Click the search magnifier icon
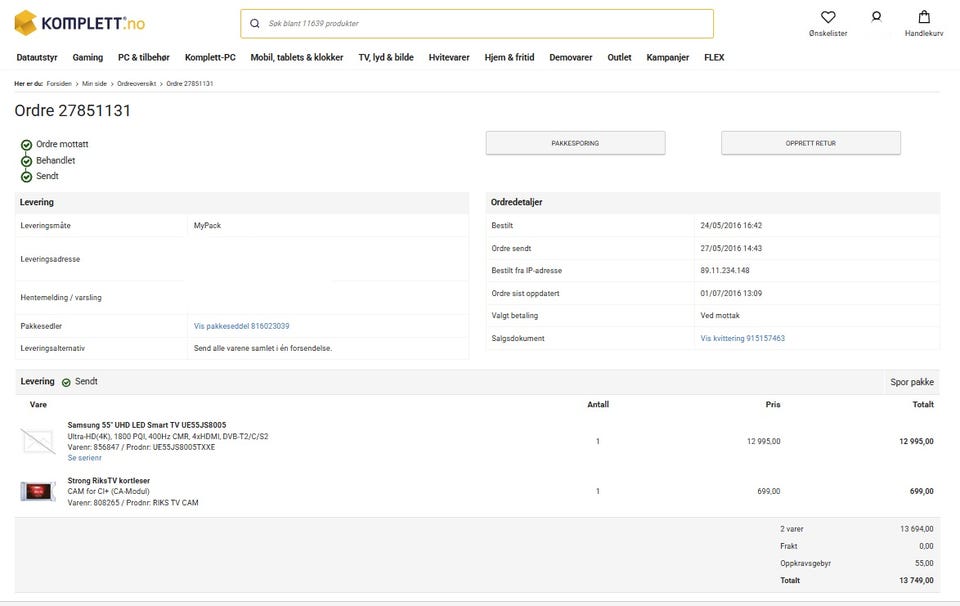The width and height of the screenshot is (960, 606). click(x=255, y=23)
